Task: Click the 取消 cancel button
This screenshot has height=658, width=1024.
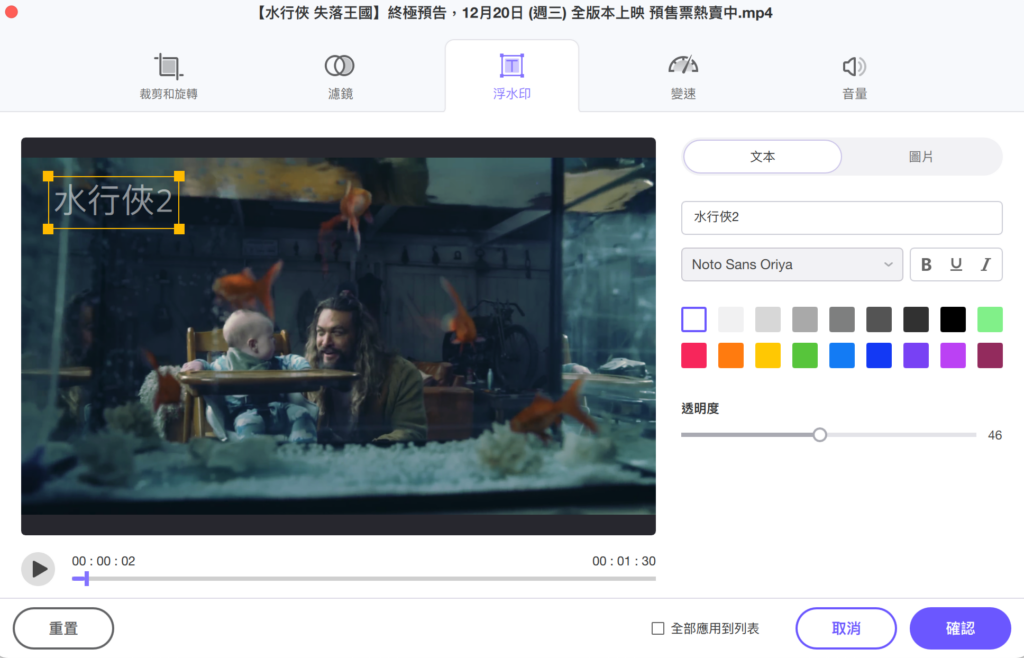Action: pos(846,629)
